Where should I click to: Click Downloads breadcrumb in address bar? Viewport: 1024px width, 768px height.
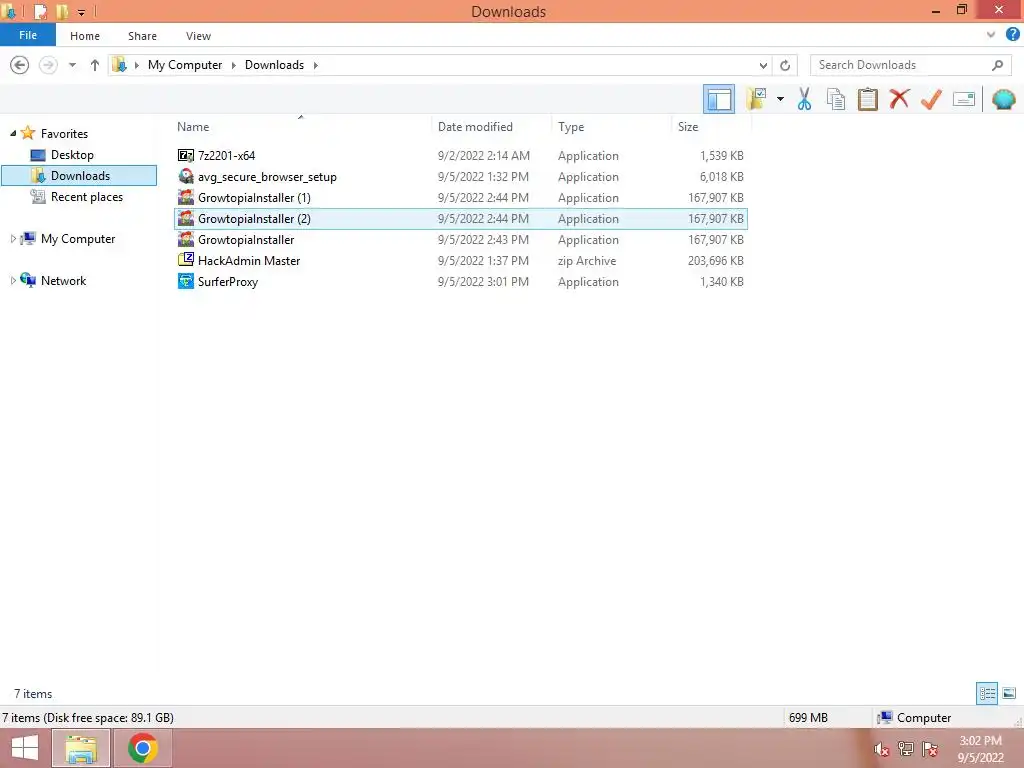(x=274, y=65)
